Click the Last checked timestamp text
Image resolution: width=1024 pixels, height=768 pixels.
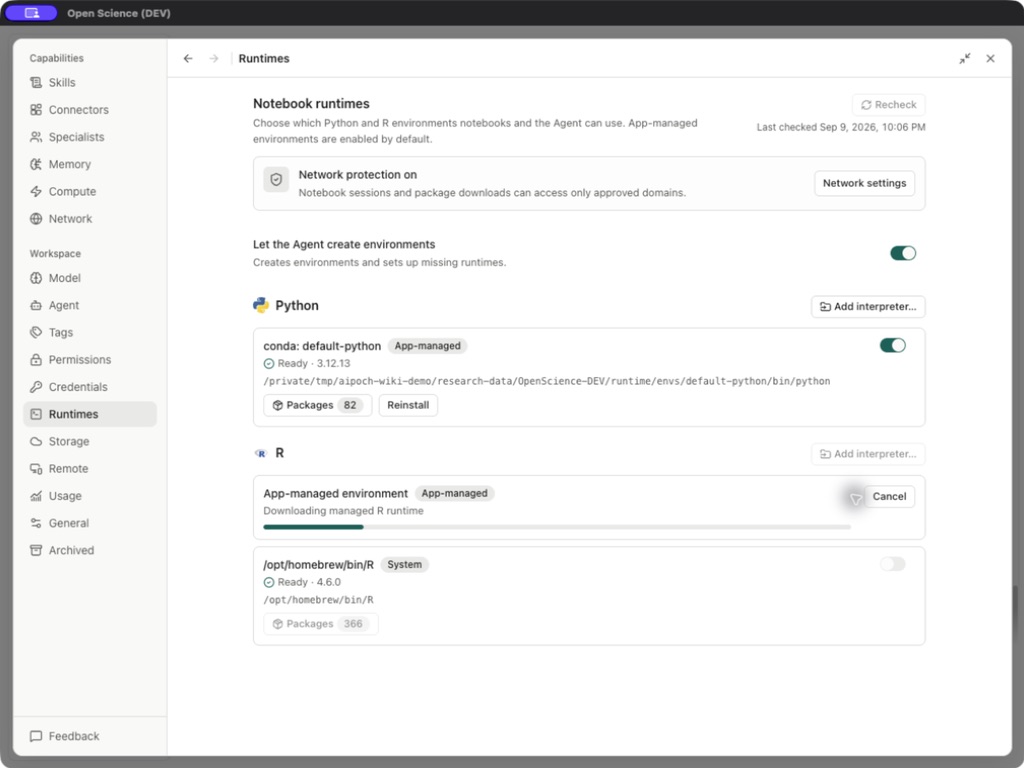click(x=840, y=127)
